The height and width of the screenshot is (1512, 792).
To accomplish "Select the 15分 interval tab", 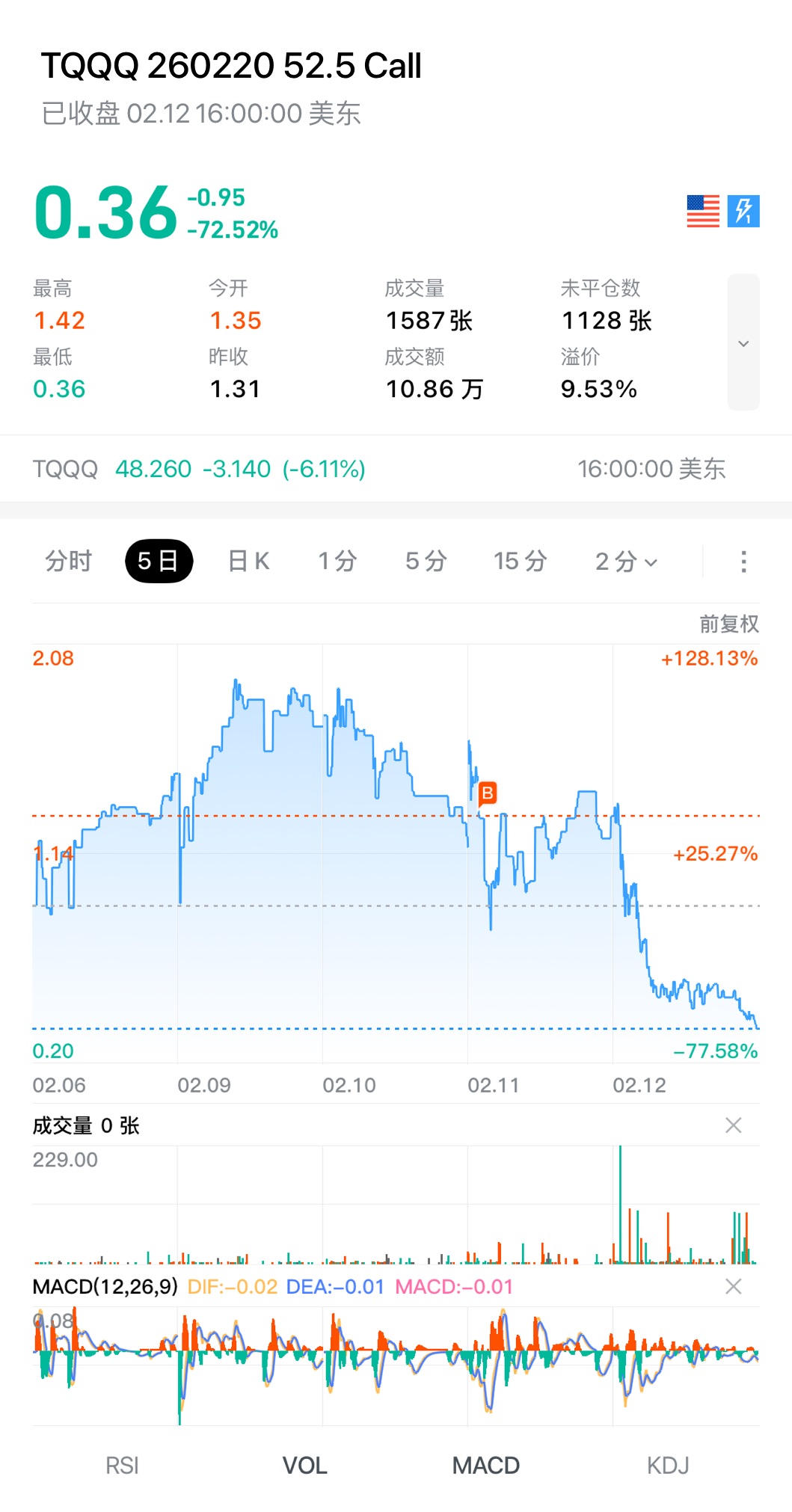I will click(x=520, y=561).
